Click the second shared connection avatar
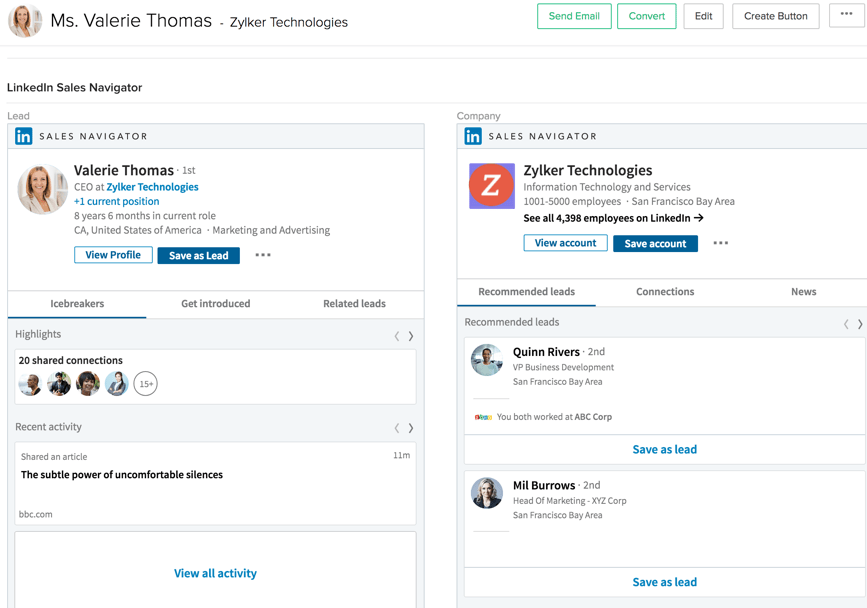 click(59, 384)
